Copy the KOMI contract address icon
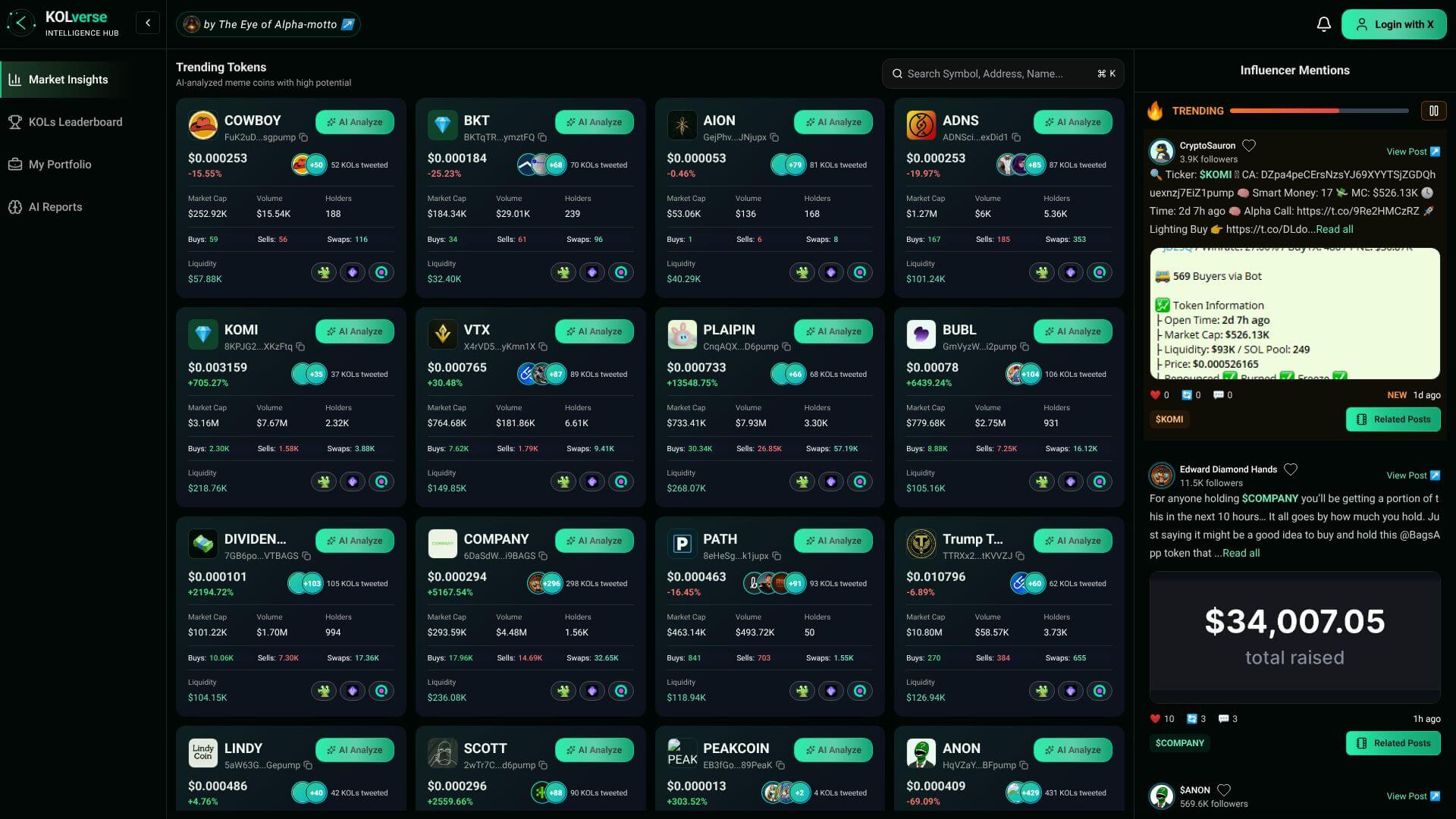The image size is (1456, 819). coord(300,347)
